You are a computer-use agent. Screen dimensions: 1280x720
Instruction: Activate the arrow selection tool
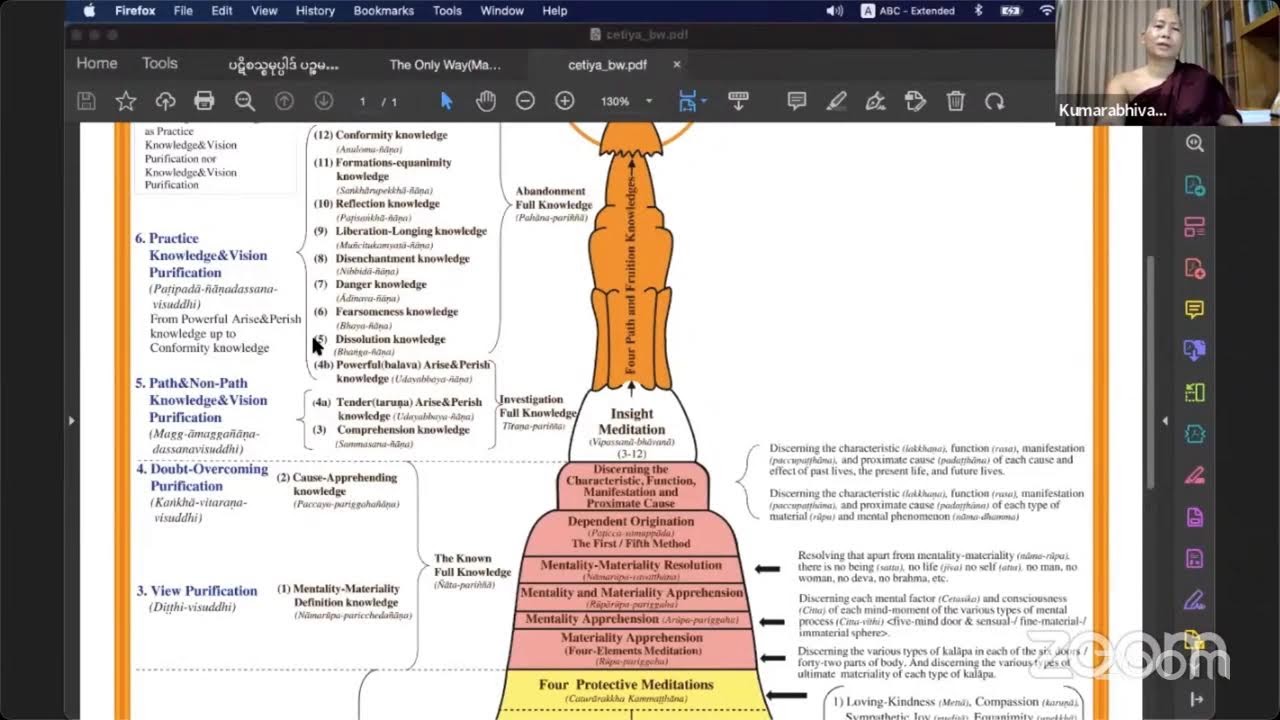pyautogui.click(x=447, y=101)
